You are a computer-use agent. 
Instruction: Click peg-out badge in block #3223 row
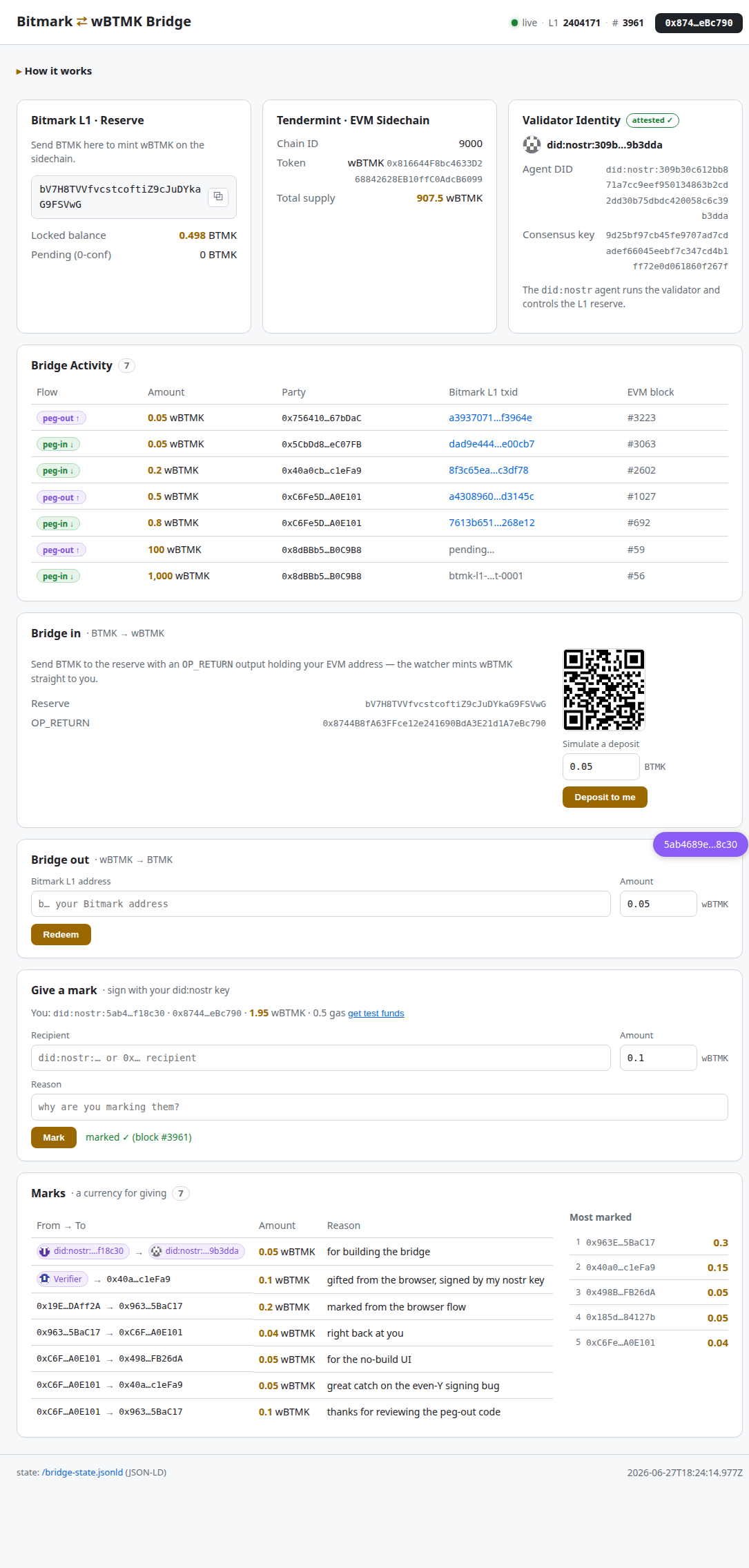pyautogui.click(x=61, y=418)
